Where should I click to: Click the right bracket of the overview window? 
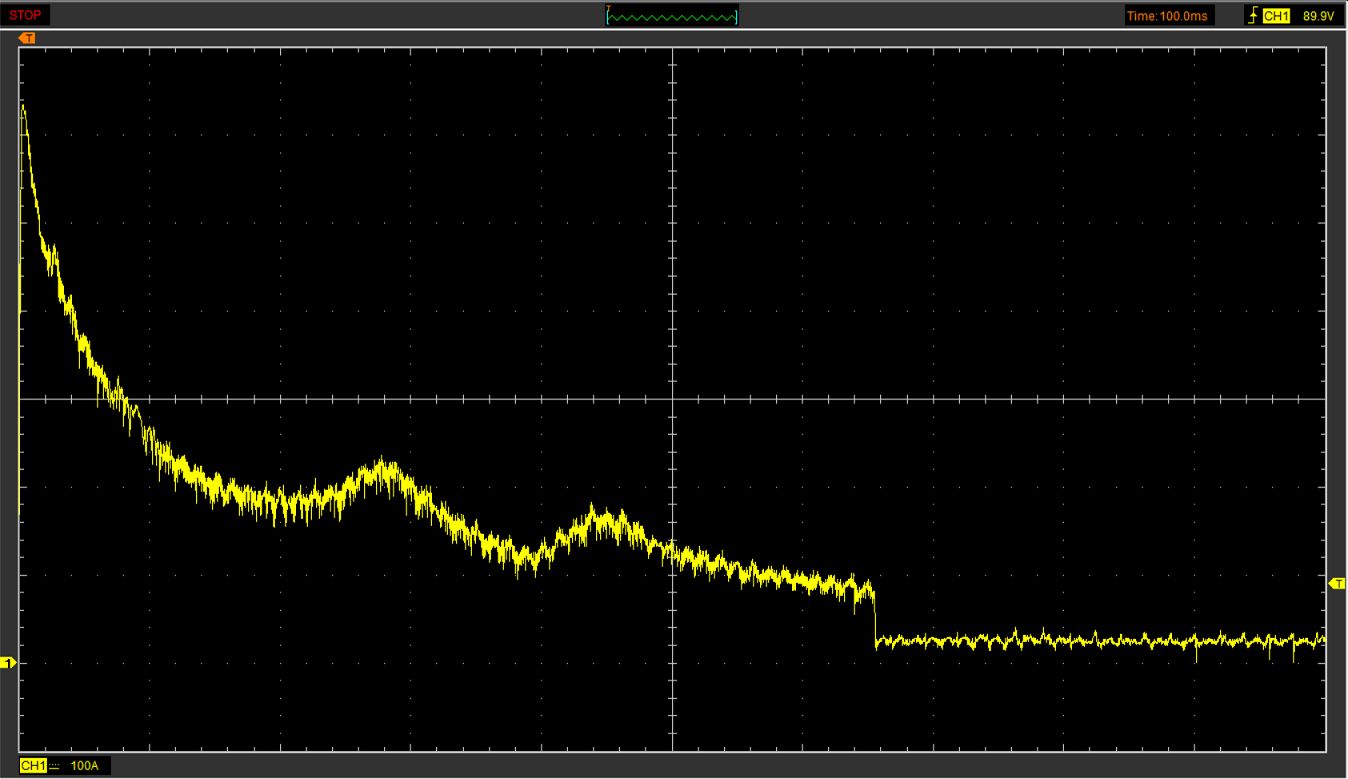[x=736, y=17]
